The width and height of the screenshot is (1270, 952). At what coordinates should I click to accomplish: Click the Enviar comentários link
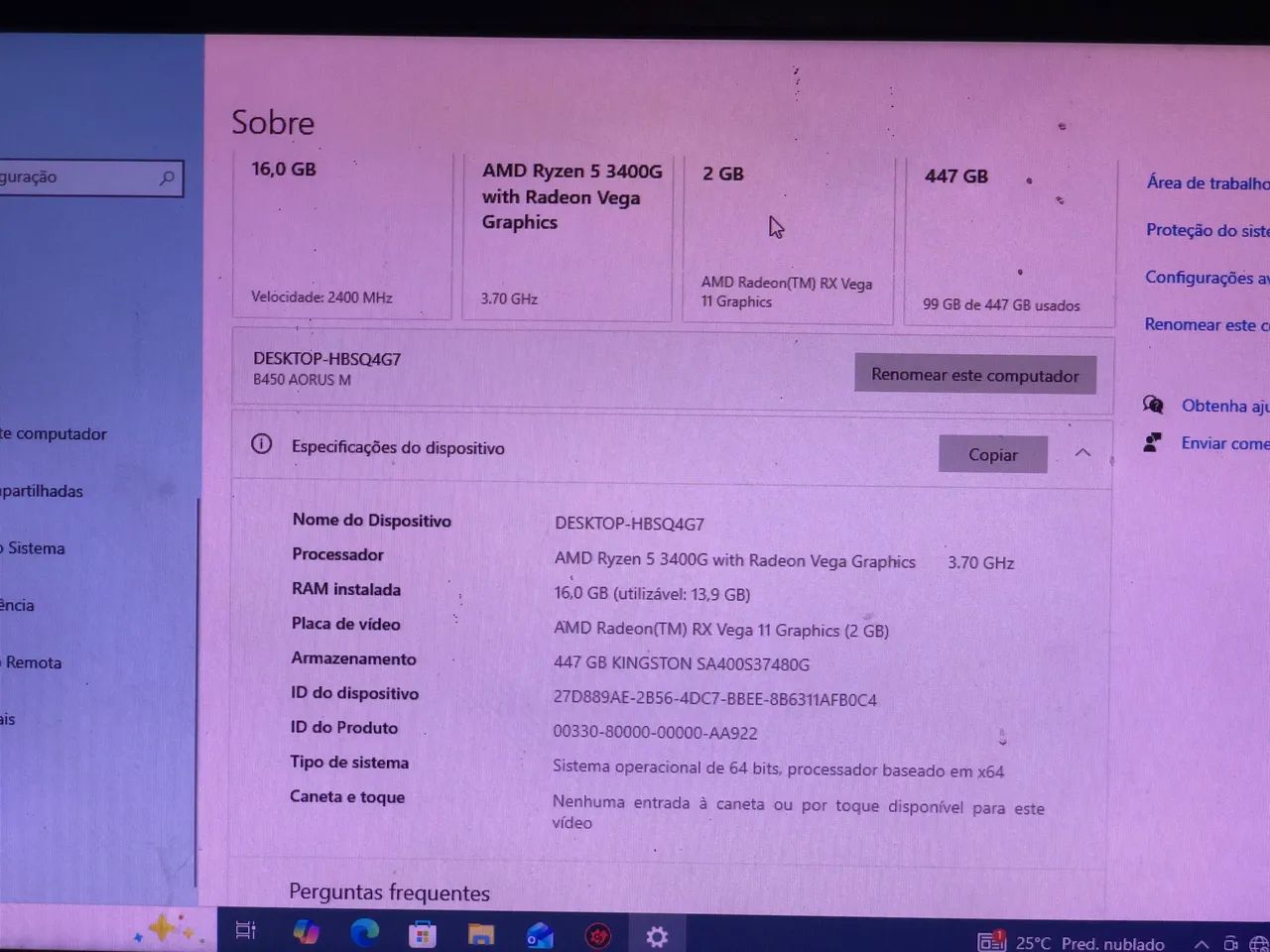(1225, 443)
